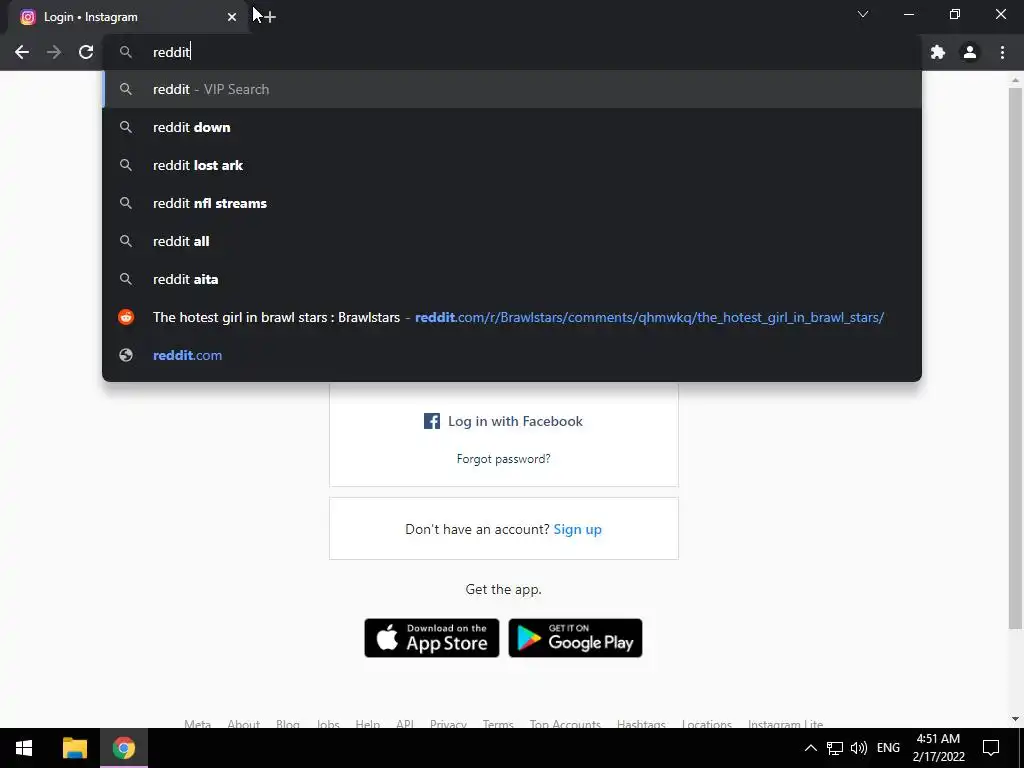Open the reddit.com URL suggestion

512,355
